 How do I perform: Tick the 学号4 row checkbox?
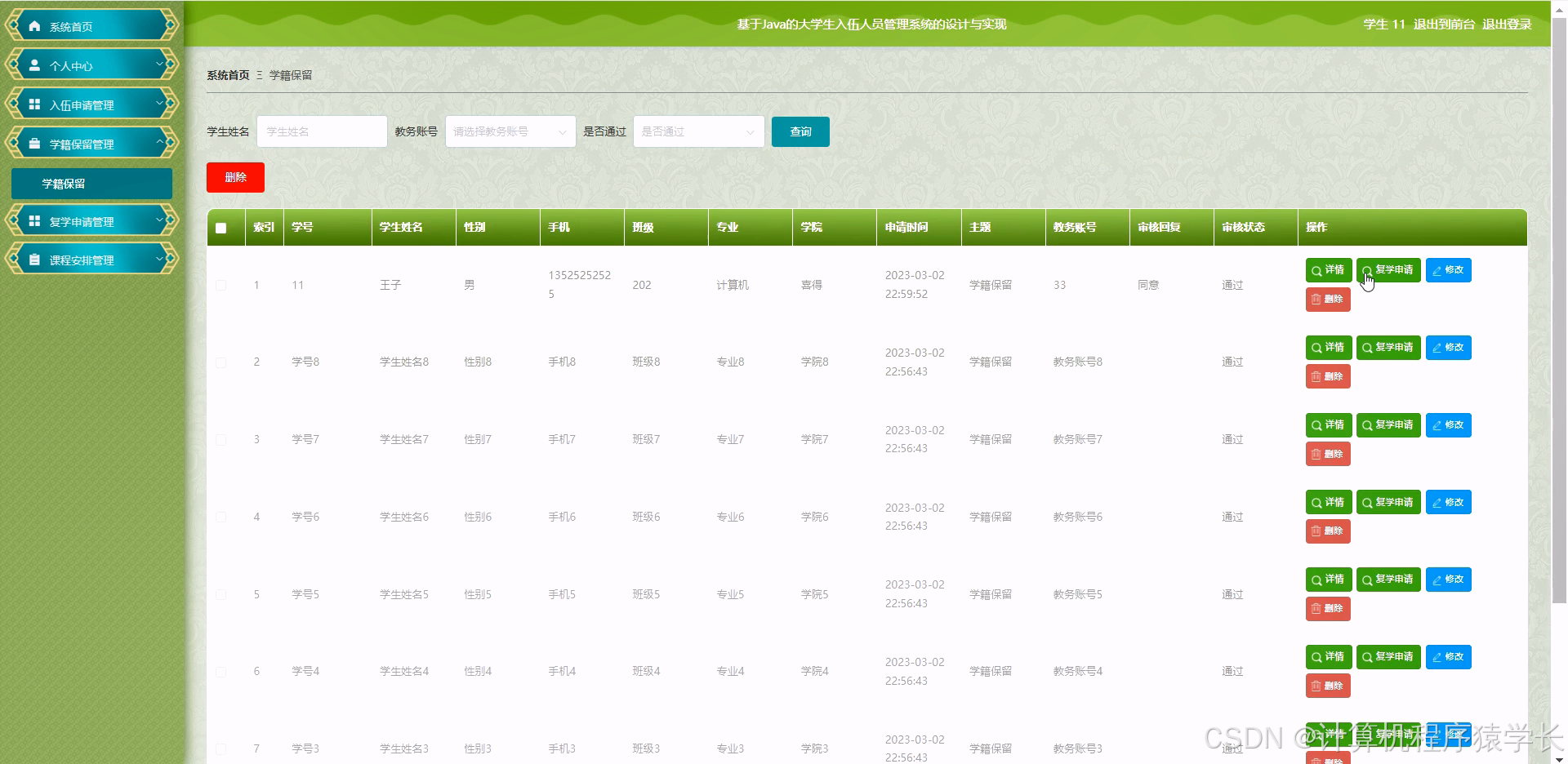tap(221, 671)
